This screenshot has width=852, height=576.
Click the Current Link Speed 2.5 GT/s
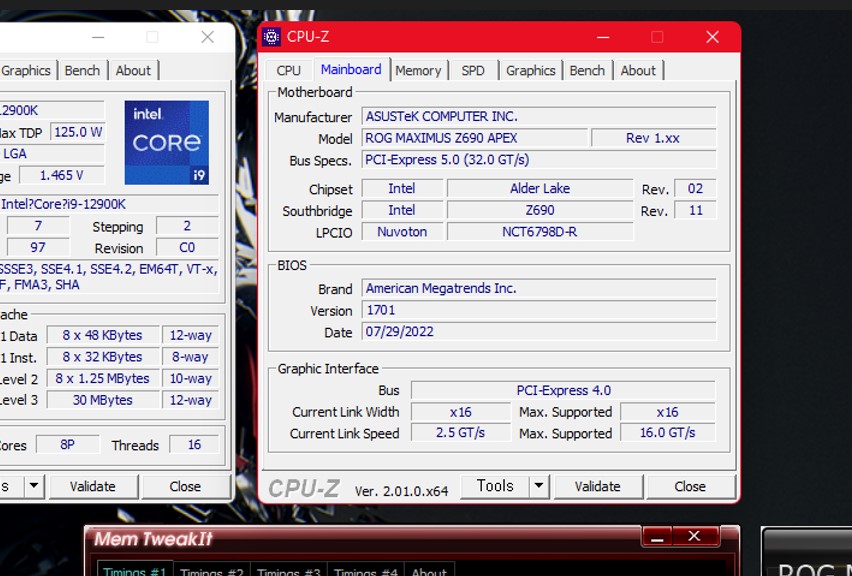point(461,433)
